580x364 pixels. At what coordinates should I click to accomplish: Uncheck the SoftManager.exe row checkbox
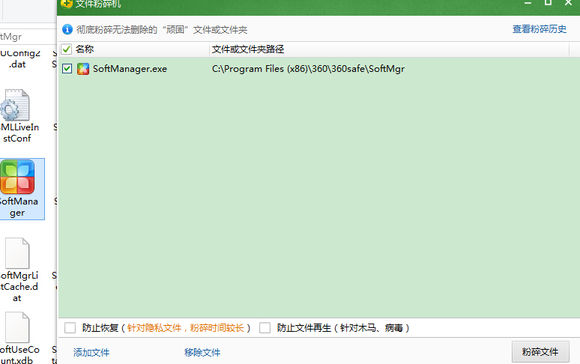pyautogui.click(x=67, y=68)
